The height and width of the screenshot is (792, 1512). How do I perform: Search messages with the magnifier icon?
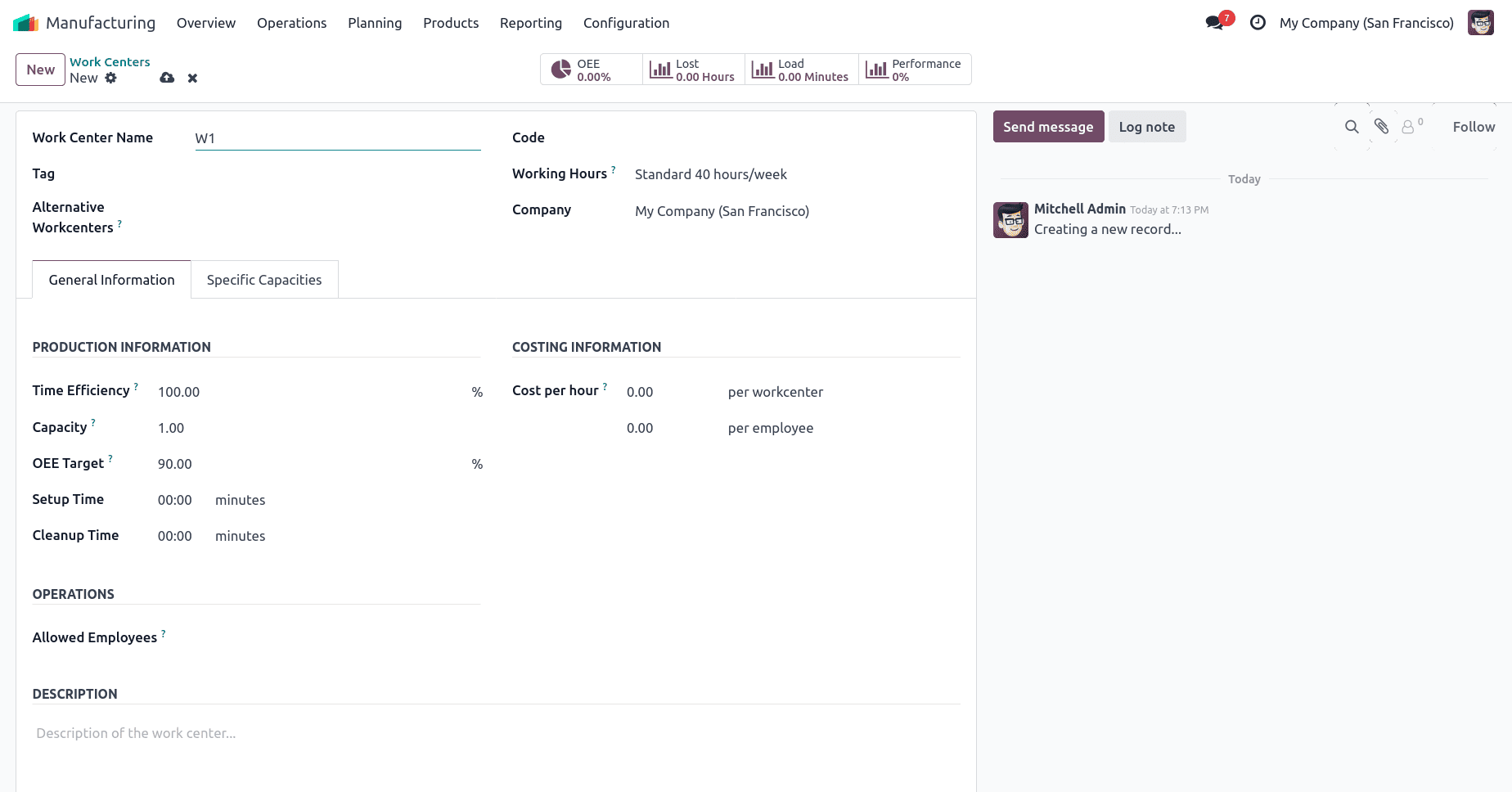tap(1351, 127)
